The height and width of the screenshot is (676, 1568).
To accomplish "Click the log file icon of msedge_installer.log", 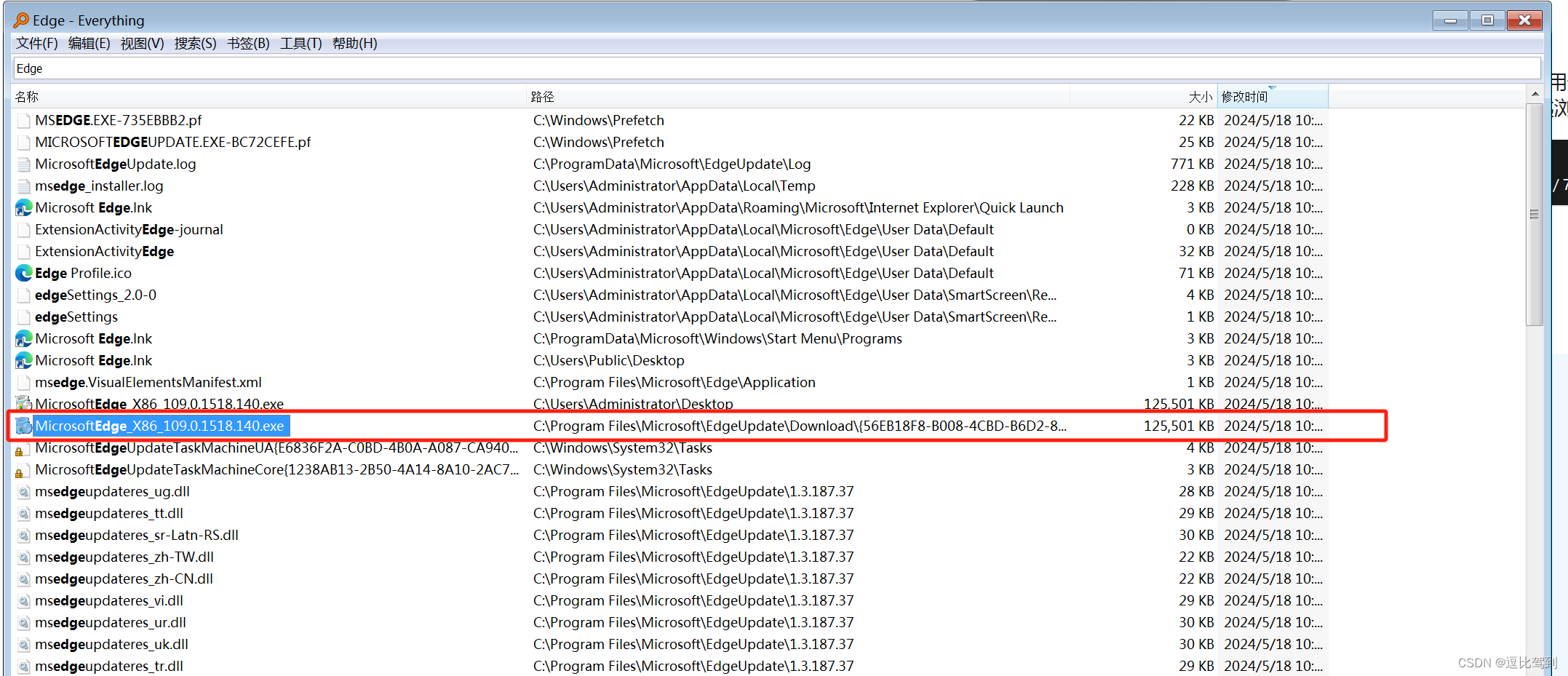I will (24, 186).
